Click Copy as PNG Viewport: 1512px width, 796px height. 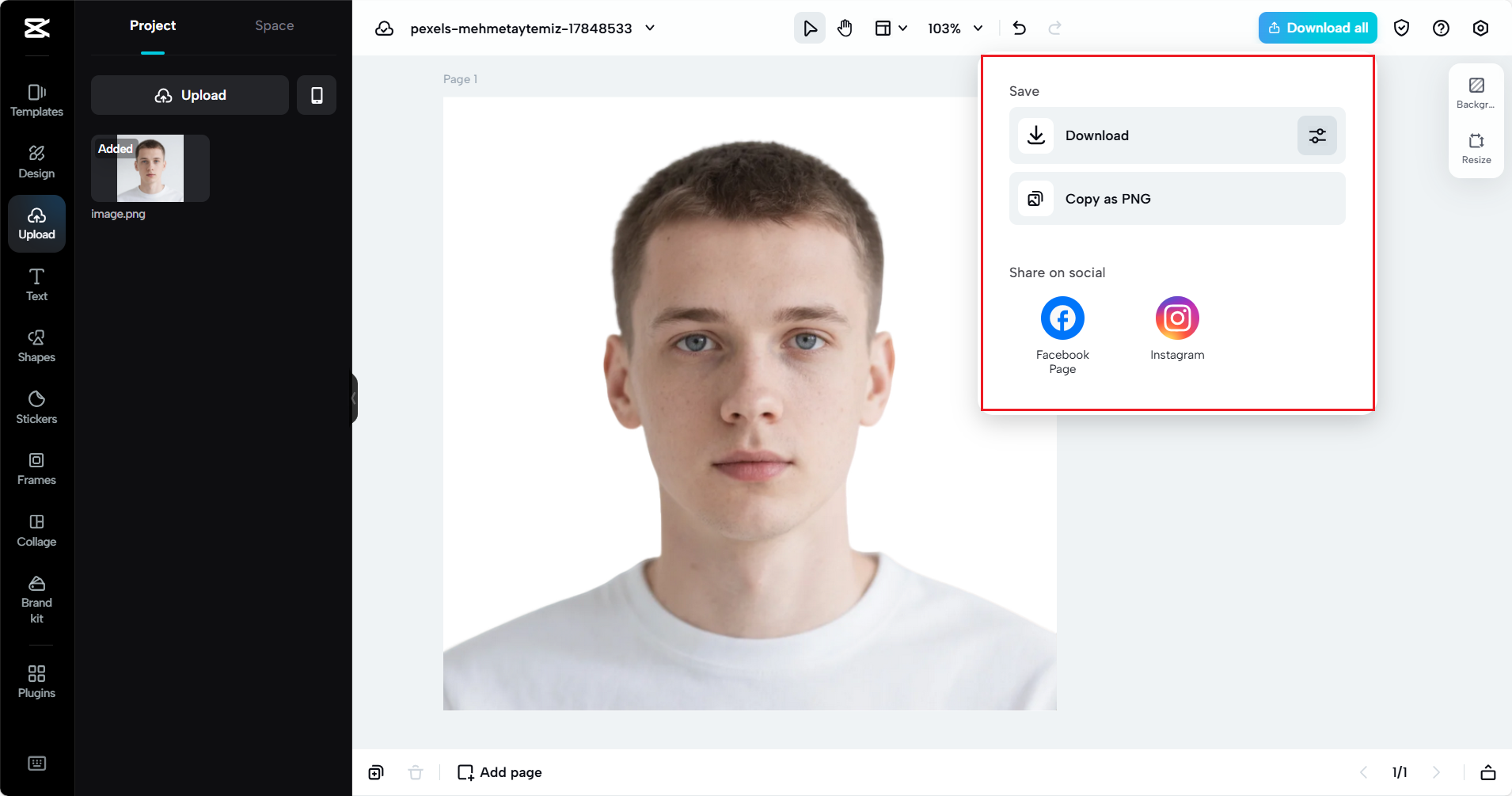coord(1177,199)
